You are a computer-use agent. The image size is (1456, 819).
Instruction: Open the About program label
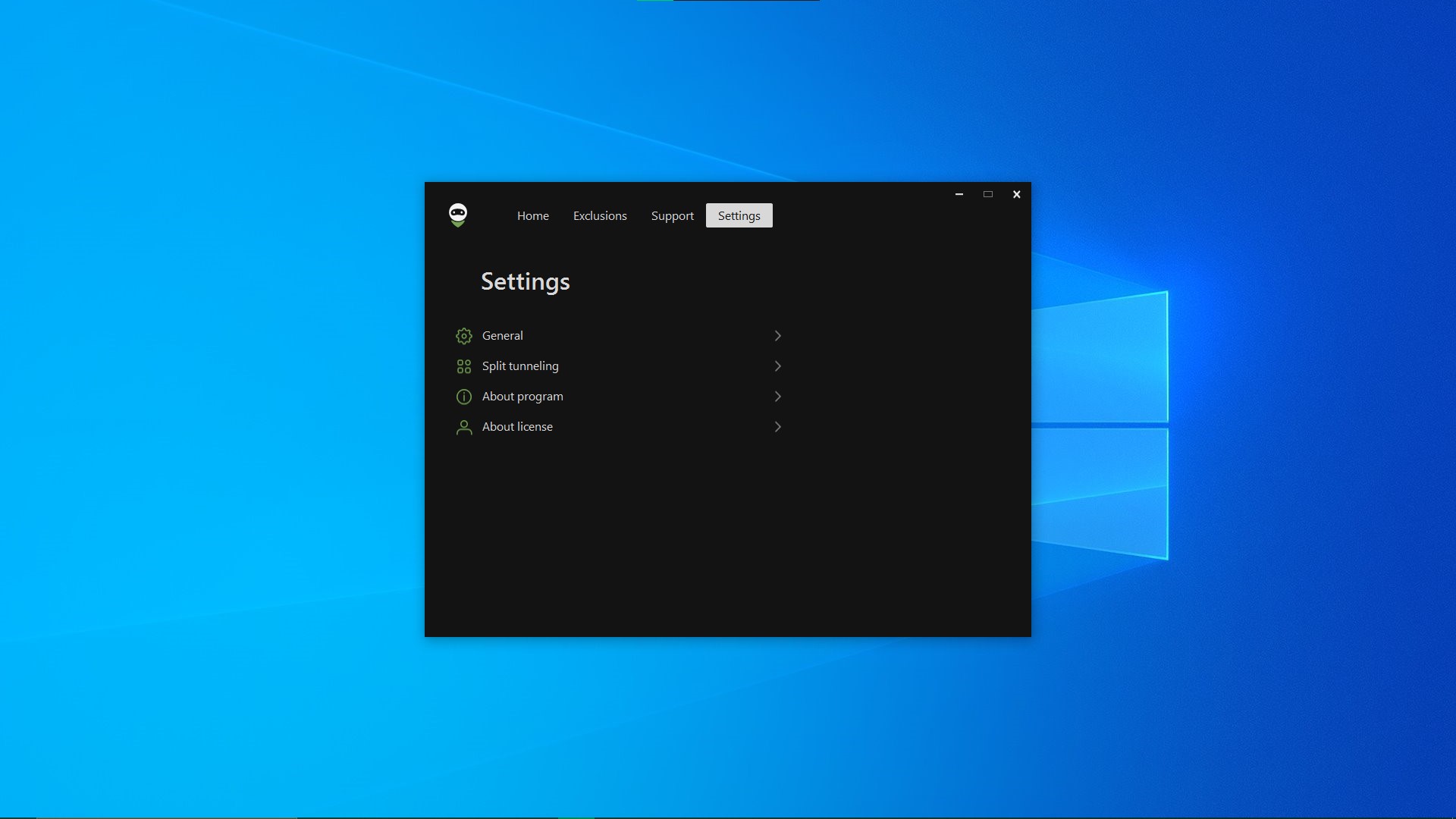pos(522,397)
